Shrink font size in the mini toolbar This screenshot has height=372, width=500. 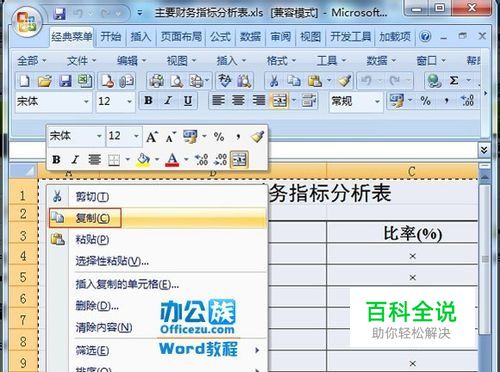(171, 137)
